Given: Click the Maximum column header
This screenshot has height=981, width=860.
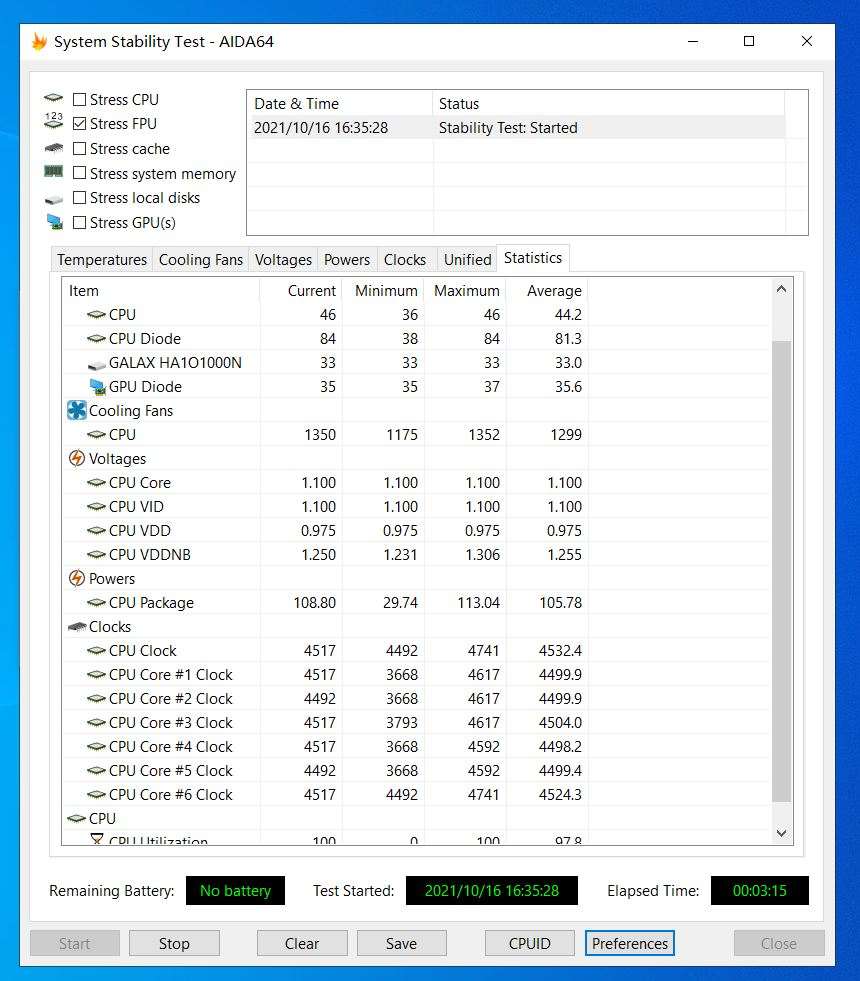Looking at the screenshot, I should pyautogui.click(x=465, y=291).
